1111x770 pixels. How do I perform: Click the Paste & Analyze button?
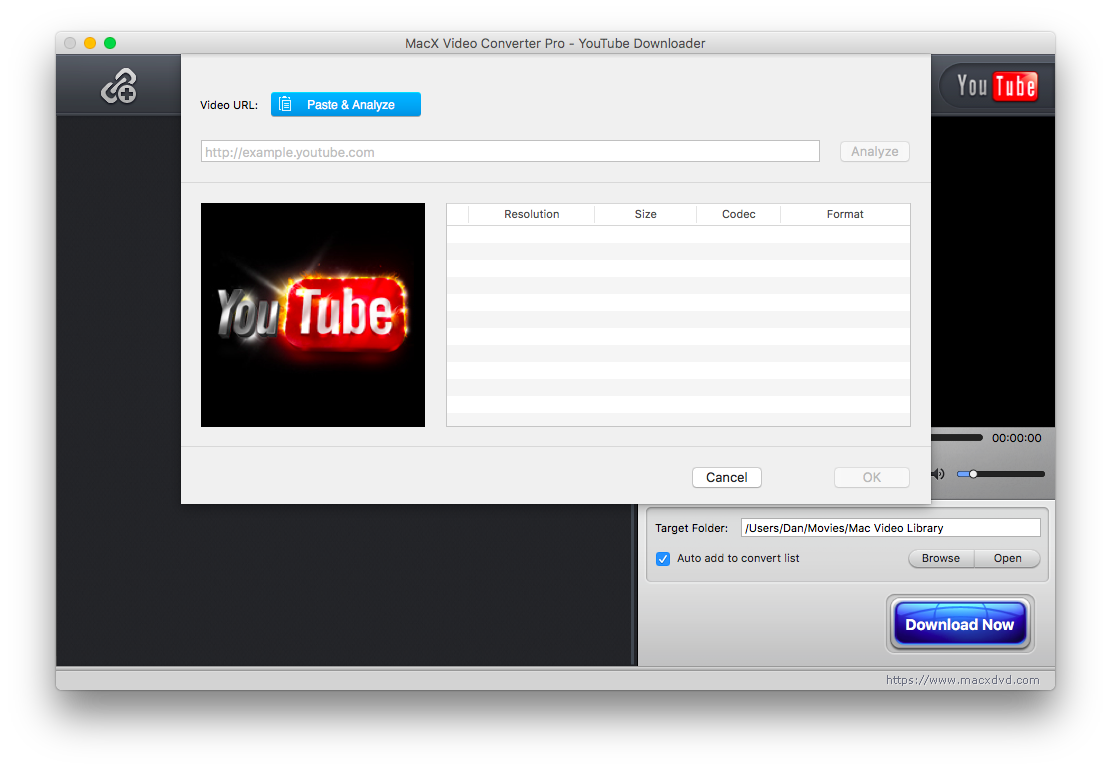coord(346,104)
